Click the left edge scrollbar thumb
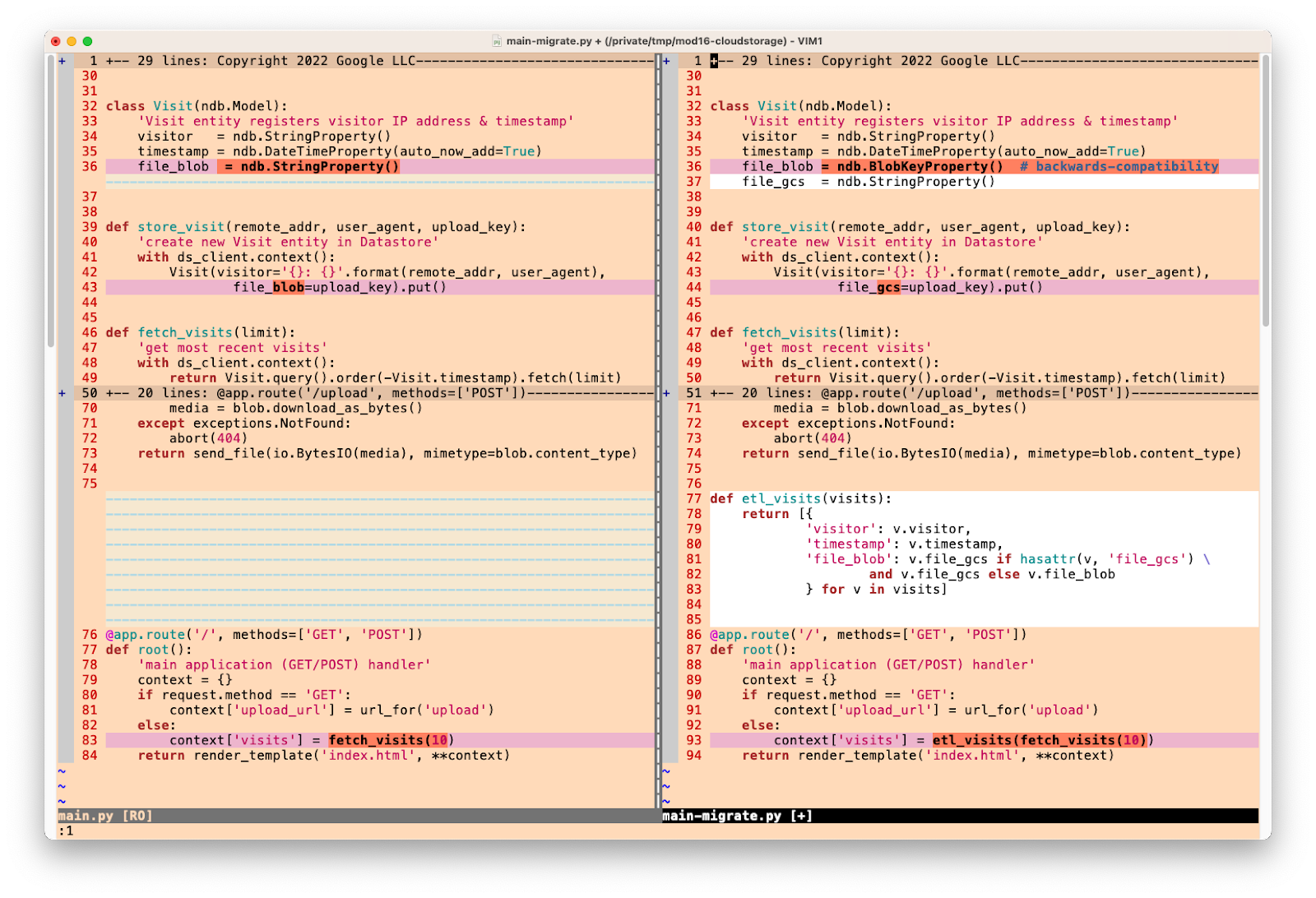Screen dimensions: 1316x898 tap(51, 197)
